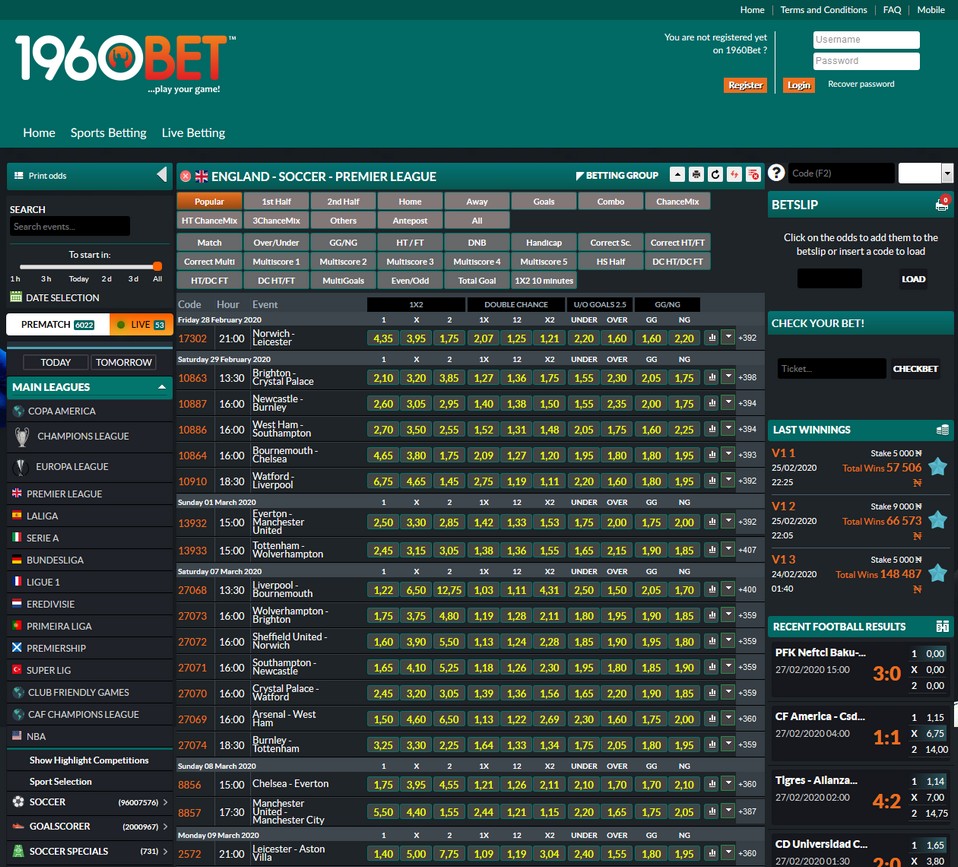Select odds 1,50 for Arsenal home win
The width and height of the screenshot is (958, 867).
click(x=383, y=719)
